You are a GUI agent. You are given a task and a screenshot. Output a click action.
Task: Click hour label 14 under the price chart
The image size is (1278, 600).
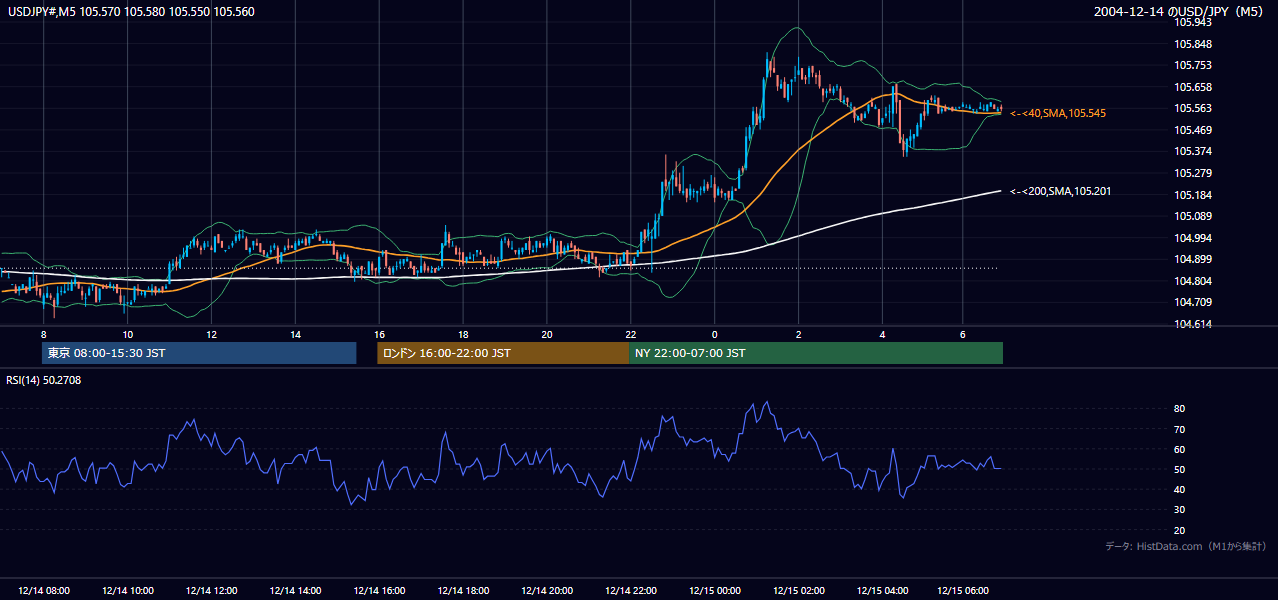(296, 334)
